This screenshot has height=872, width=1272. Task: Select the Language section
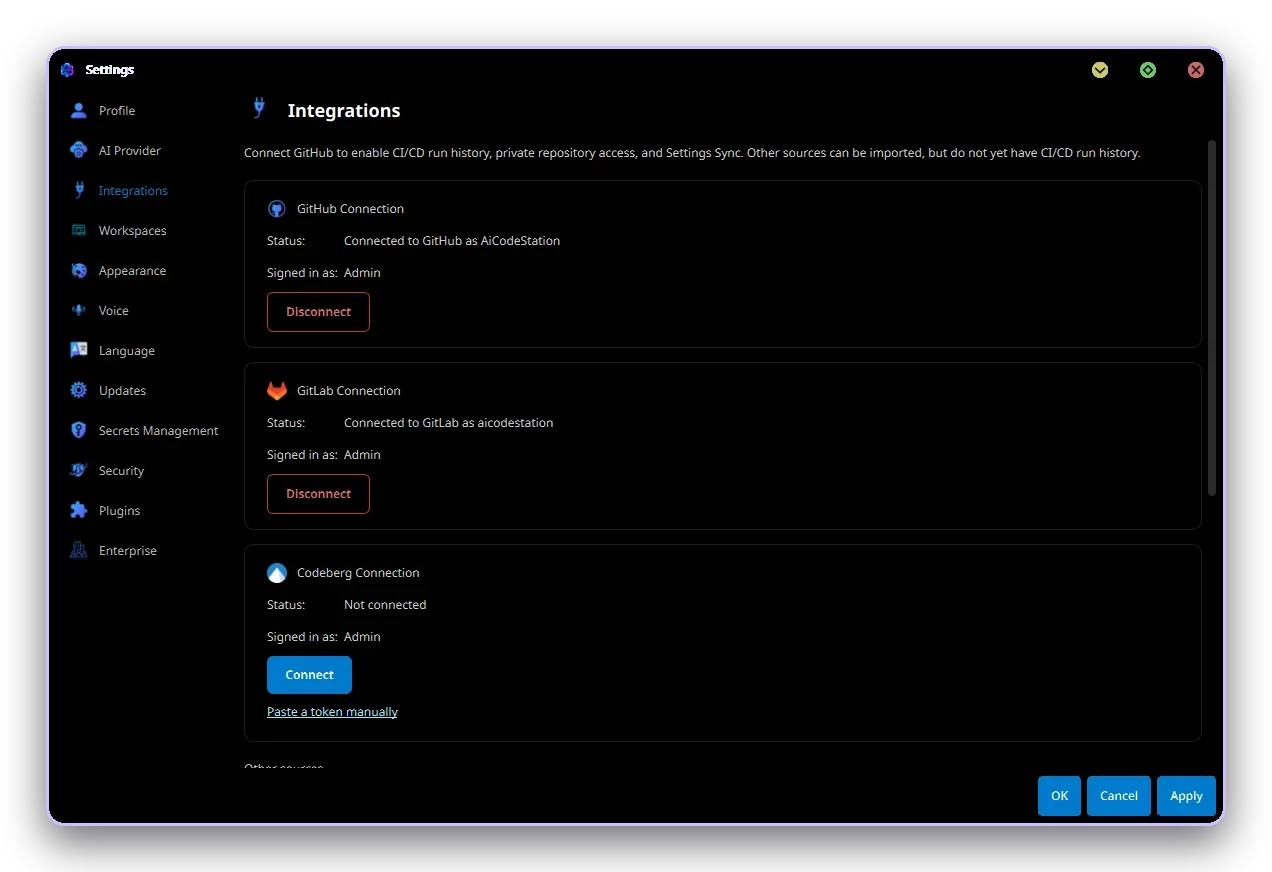127,351
